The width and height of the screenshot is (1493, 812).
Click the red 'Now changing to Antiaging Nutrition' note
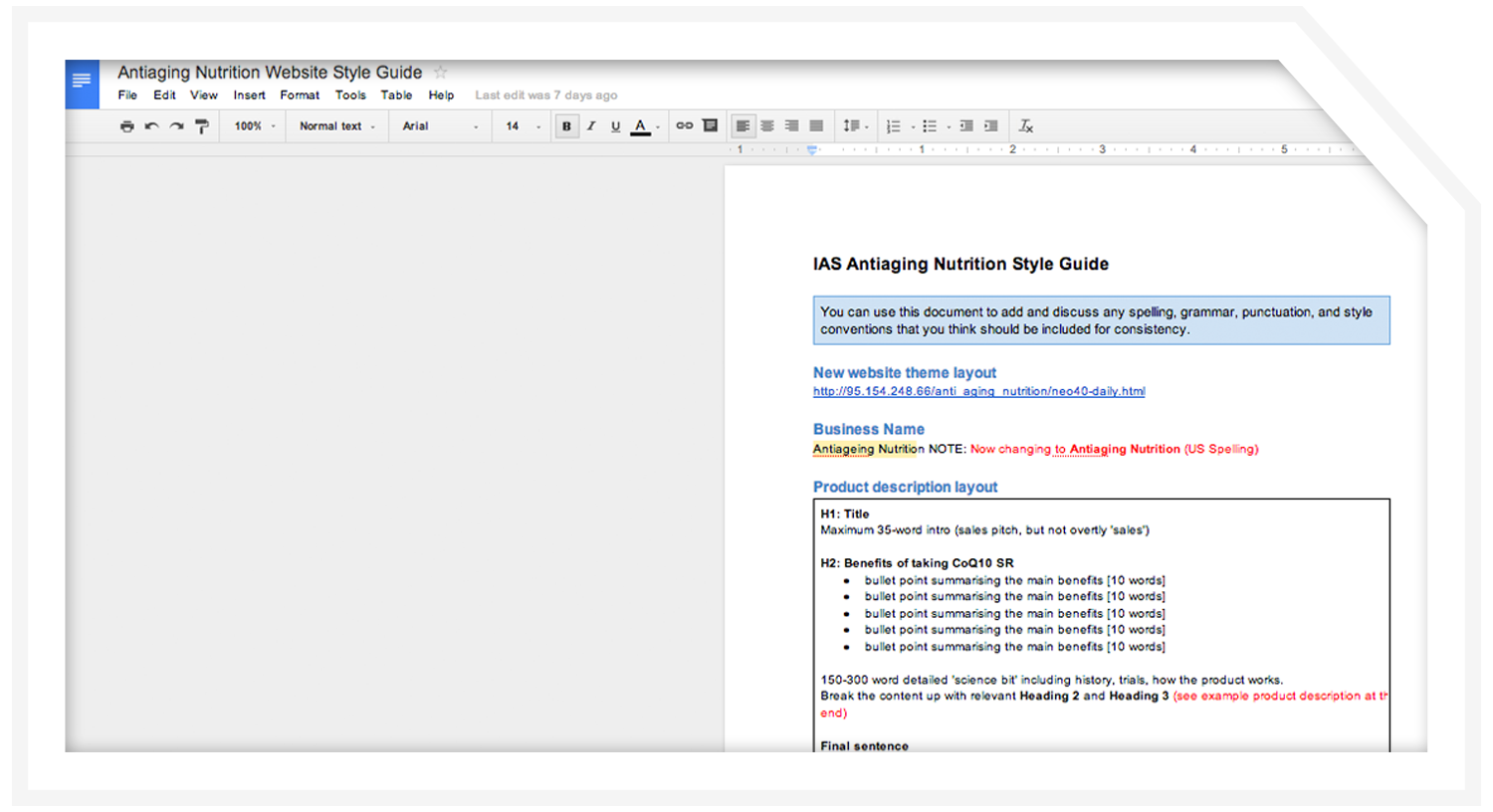(1114, 449)
